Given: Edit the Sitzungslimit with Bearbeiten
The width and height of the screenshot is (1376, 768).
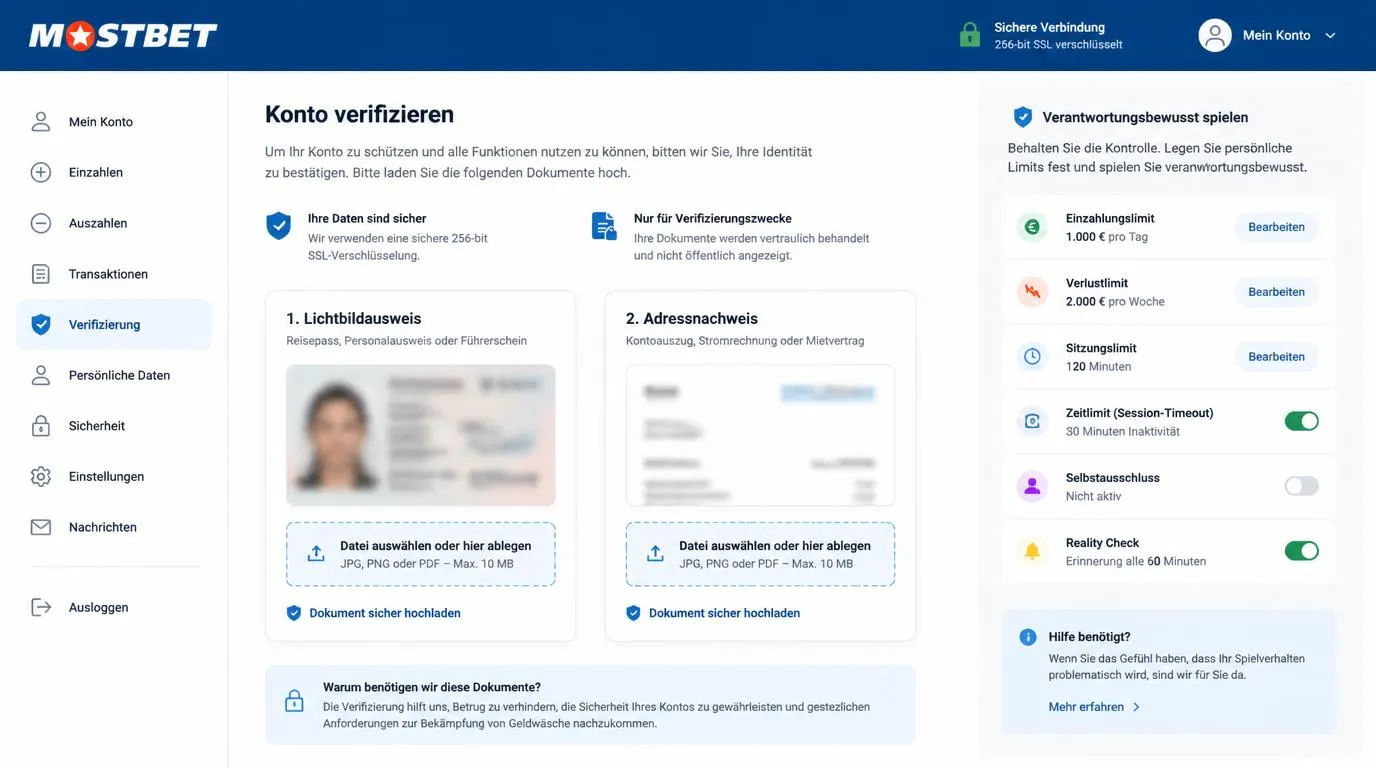Looking at the screenshot, I should point(1276,357).
